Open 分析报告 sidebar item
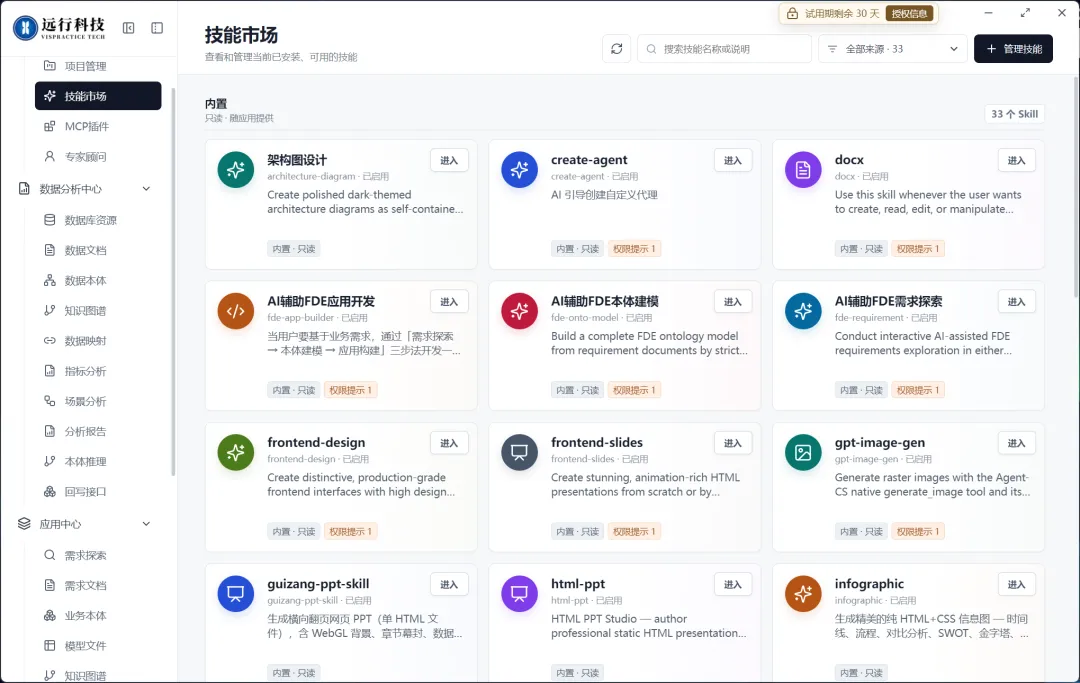This screenshot has width=1080, height=683. tap(98, 432)
